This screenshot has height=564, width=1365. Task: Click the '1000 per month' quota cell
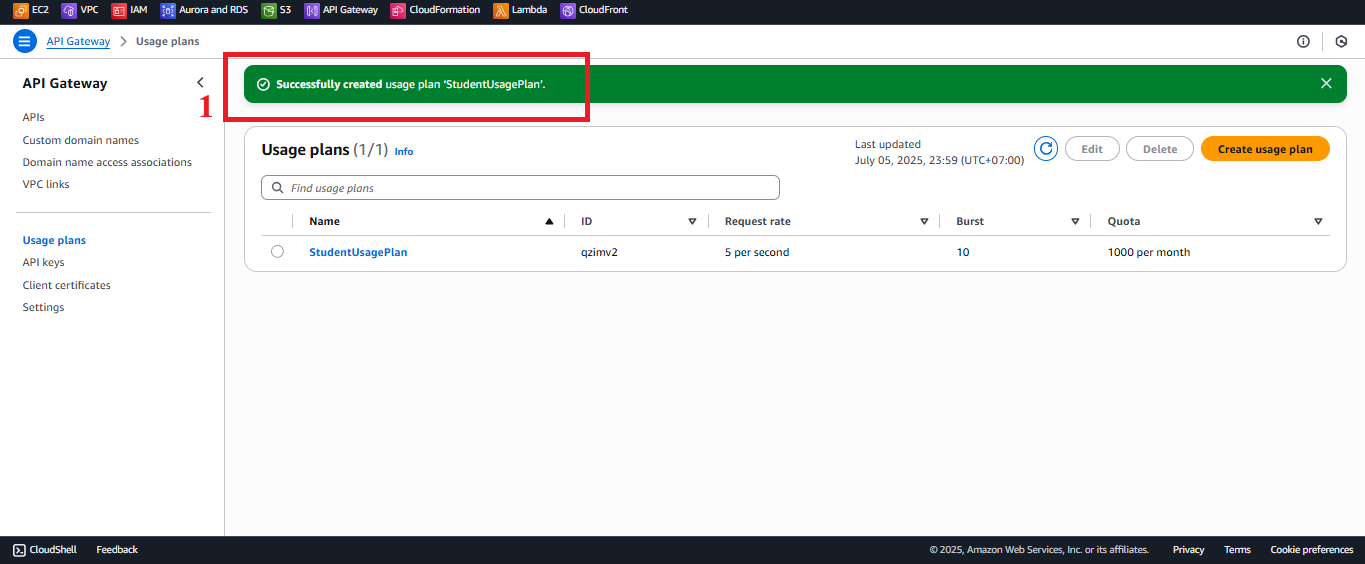(1149, 252)
